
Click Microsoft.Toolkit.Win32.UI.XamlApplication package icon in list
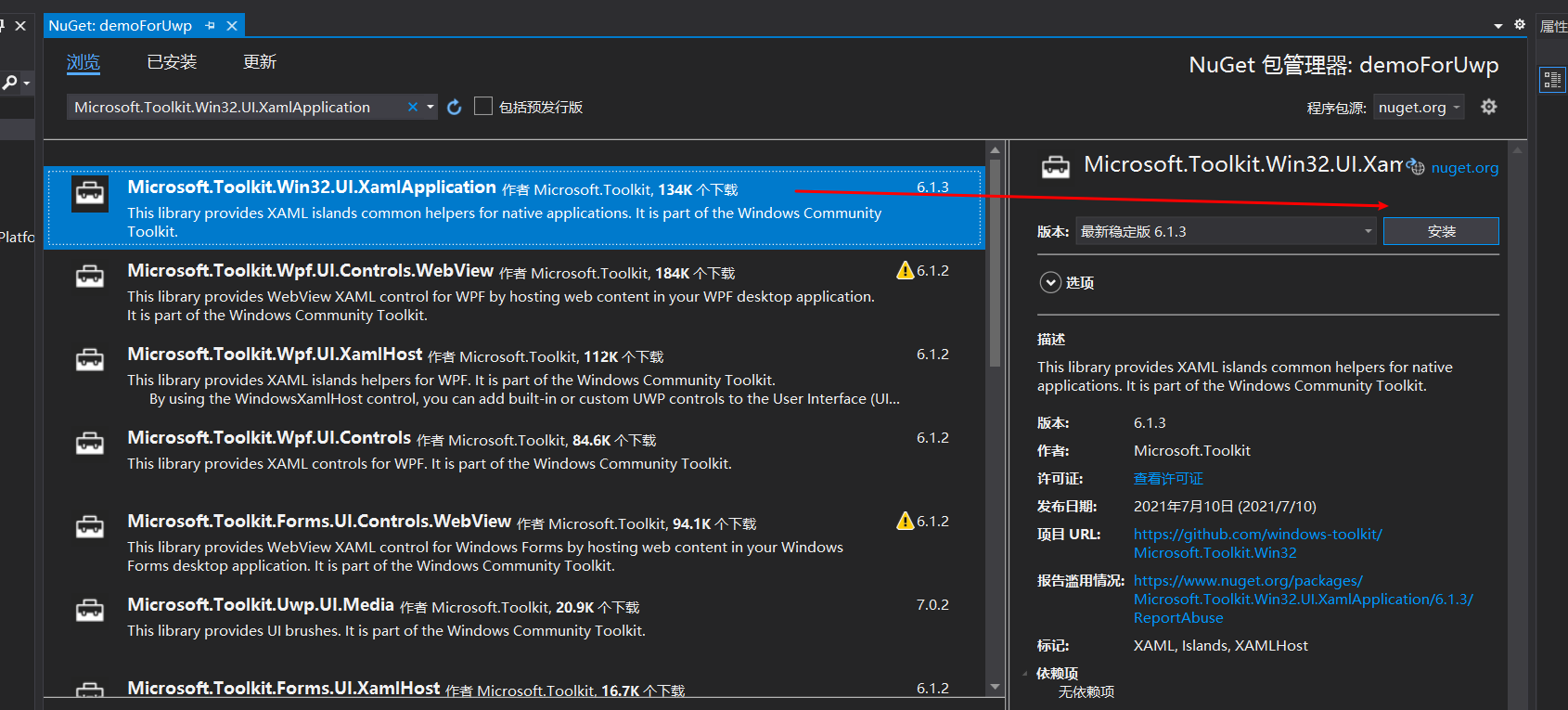click(x=90, y=194)
